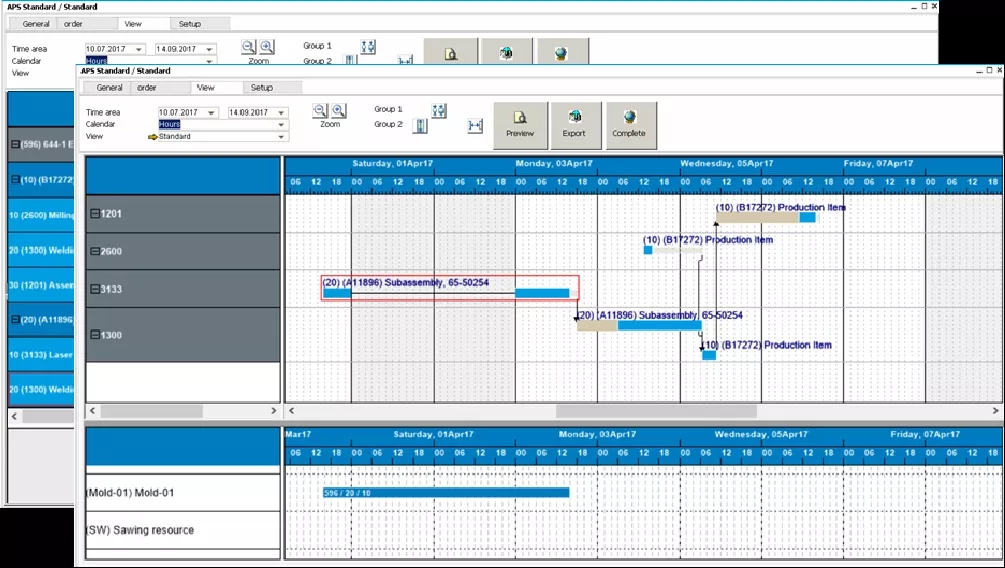Select 596 / 20 / 10 Mold-01 bar
Image resolution: width=1005 pixels, height=568 pixels.
click(446, 492)
